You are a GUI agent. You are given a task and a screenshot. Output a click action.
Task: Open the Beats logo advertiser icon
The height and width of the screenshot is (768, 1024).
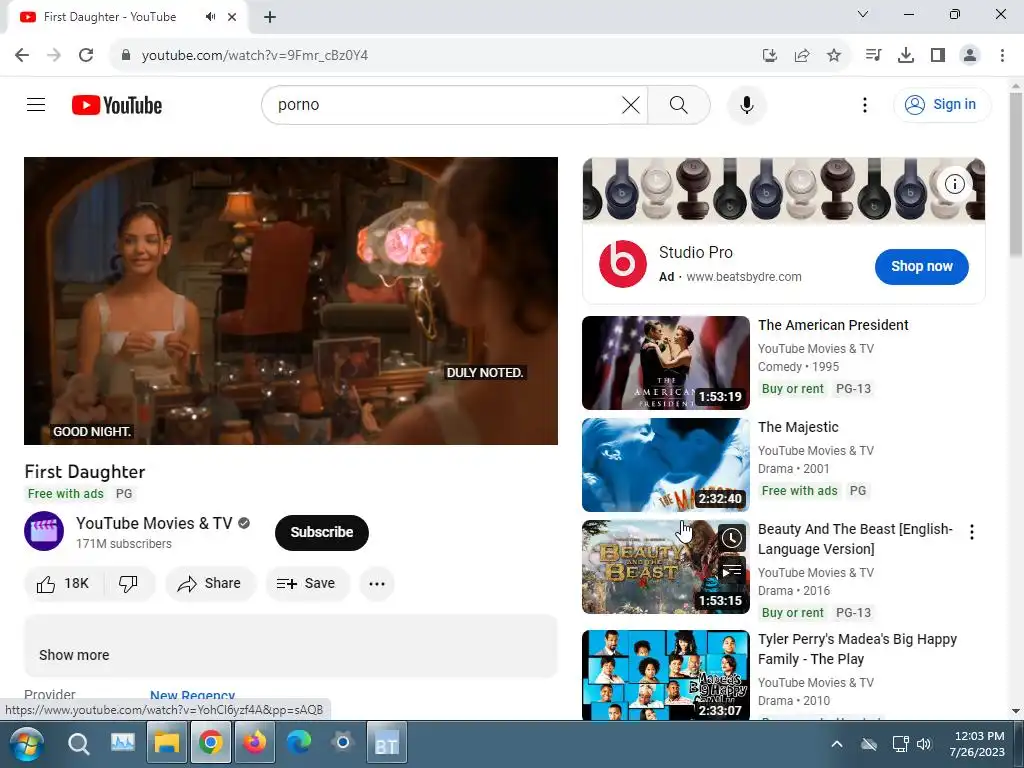coord(622,264)
